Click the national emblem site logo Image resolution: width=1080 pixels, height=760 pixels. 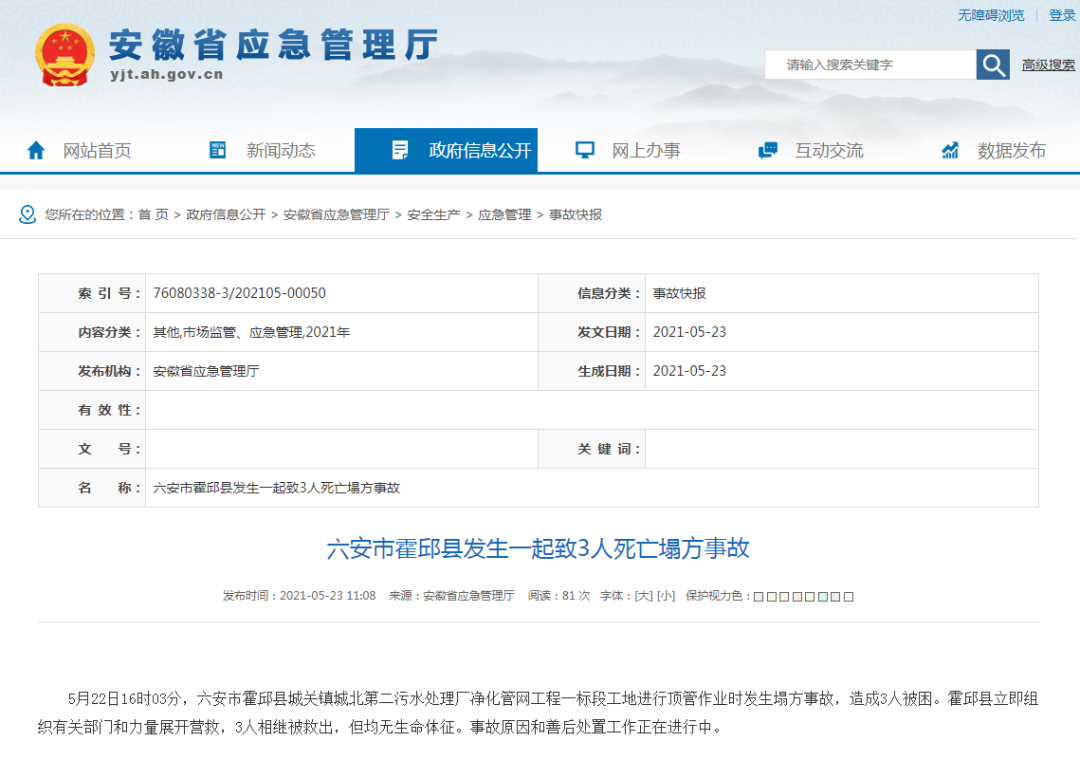(65, 55)
